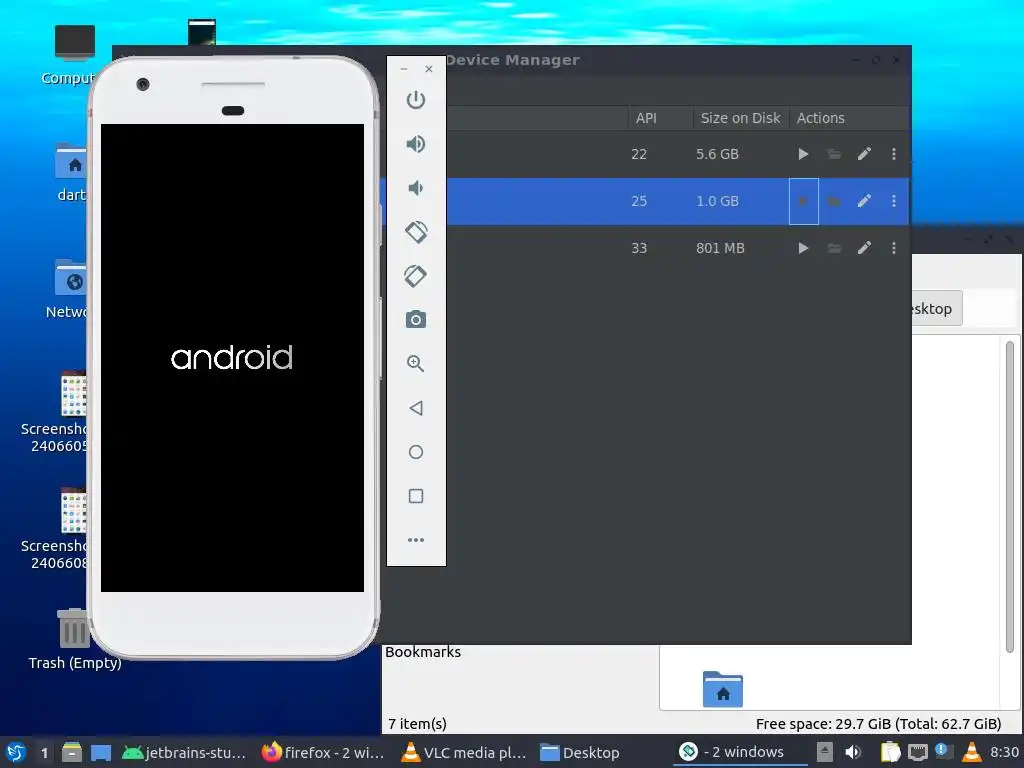Viewport: 1024px width, 768px height.
Task: Open the files folder icon in the API 33 row
Action: (834, 248)
